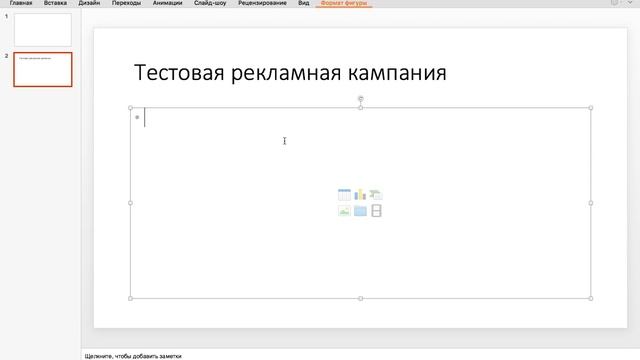The height and width of the screenshot is (360, 640).
Task: Open the Рецензирование tab
Action: tap(262, 3)
